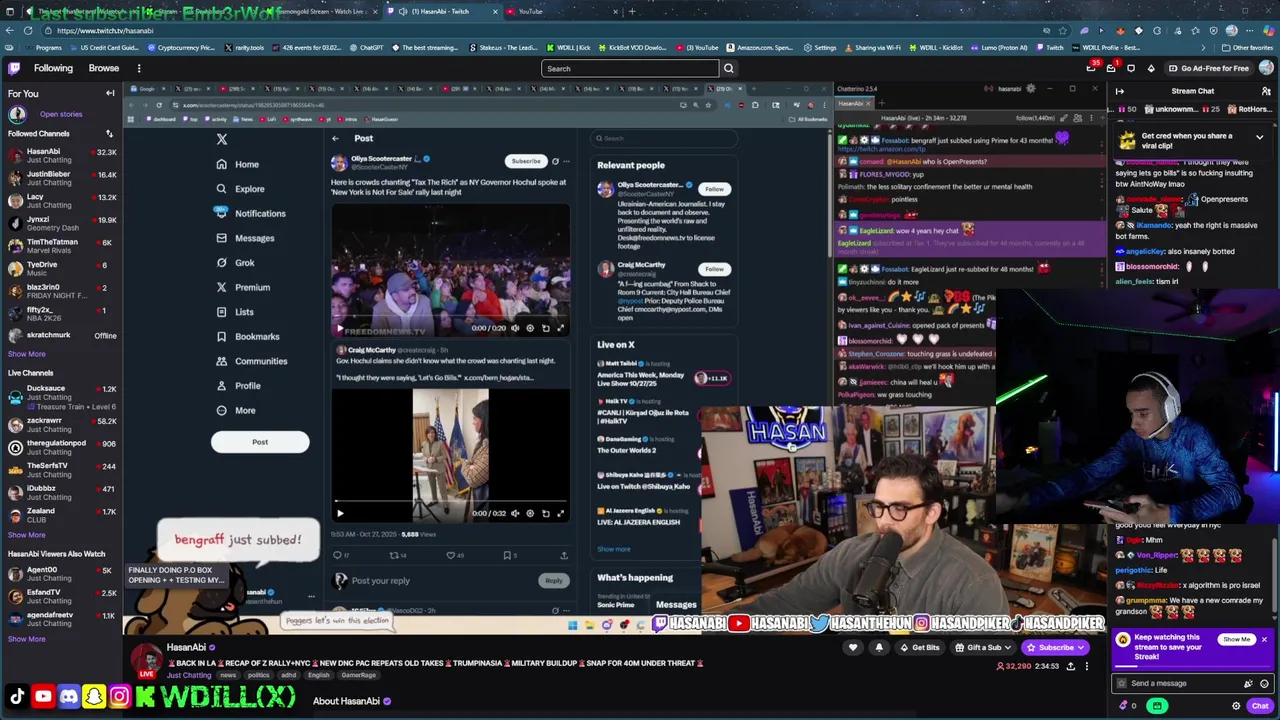
Task: Open the TimTheTatman followed channel
Action: [x=60, y=246]
